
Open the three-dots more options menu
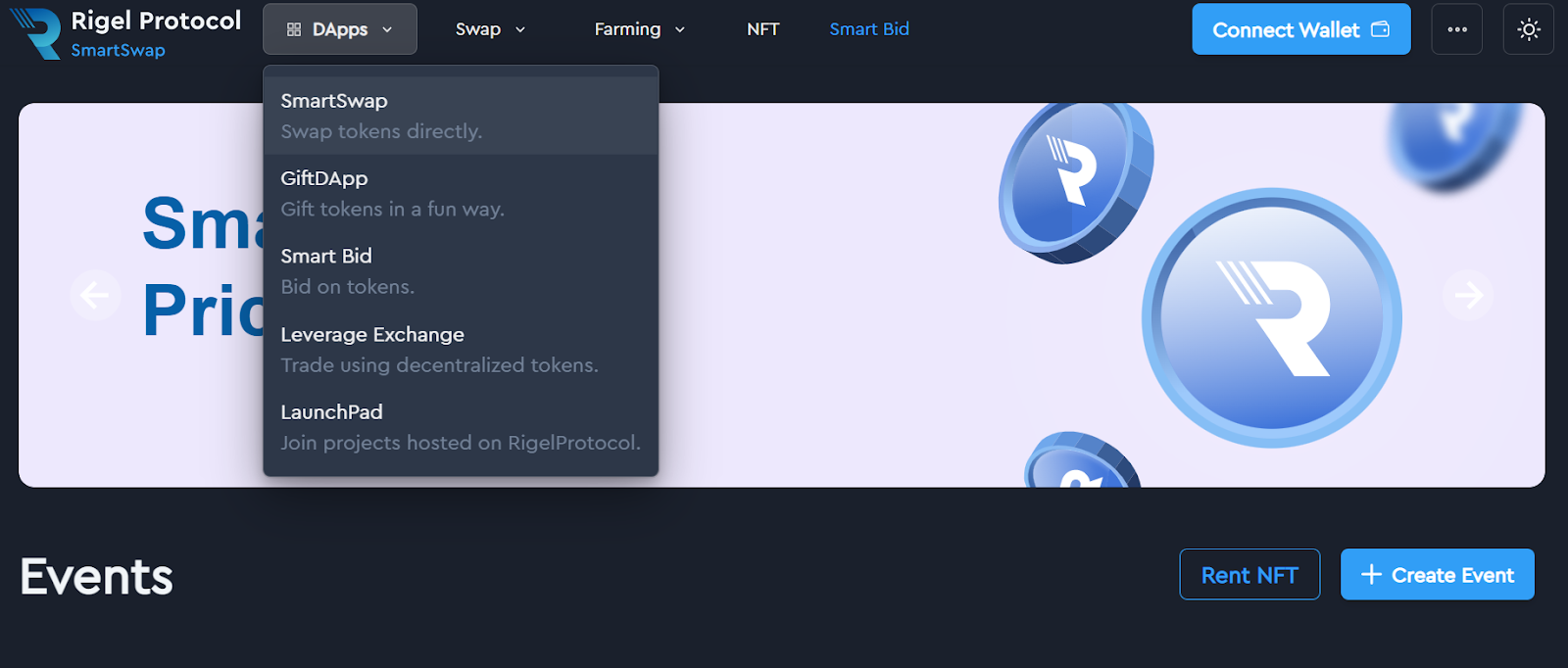click(x=1456, y=29)
